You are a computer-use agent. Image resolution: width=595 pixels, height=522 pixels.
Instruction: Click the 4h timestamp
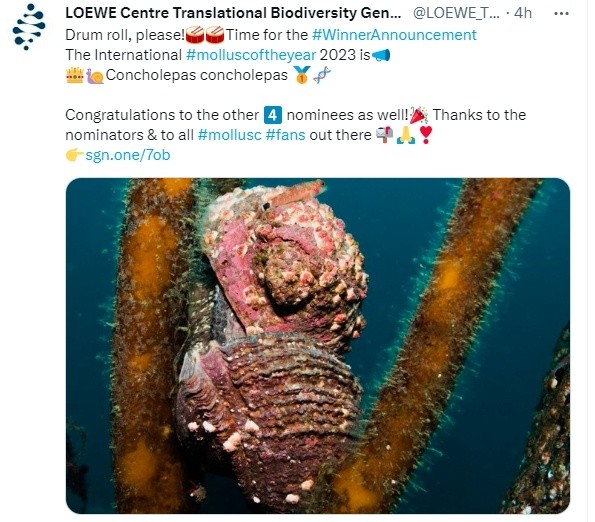tap(523, 13)
